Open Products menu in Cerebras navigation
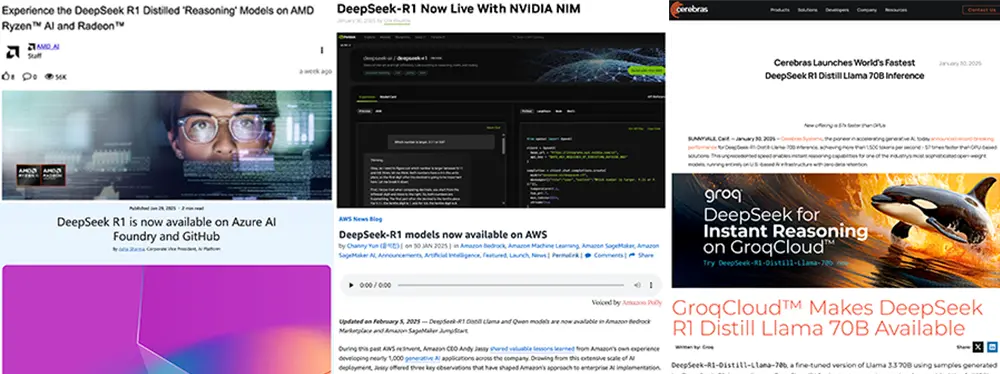 click(779, 10)
